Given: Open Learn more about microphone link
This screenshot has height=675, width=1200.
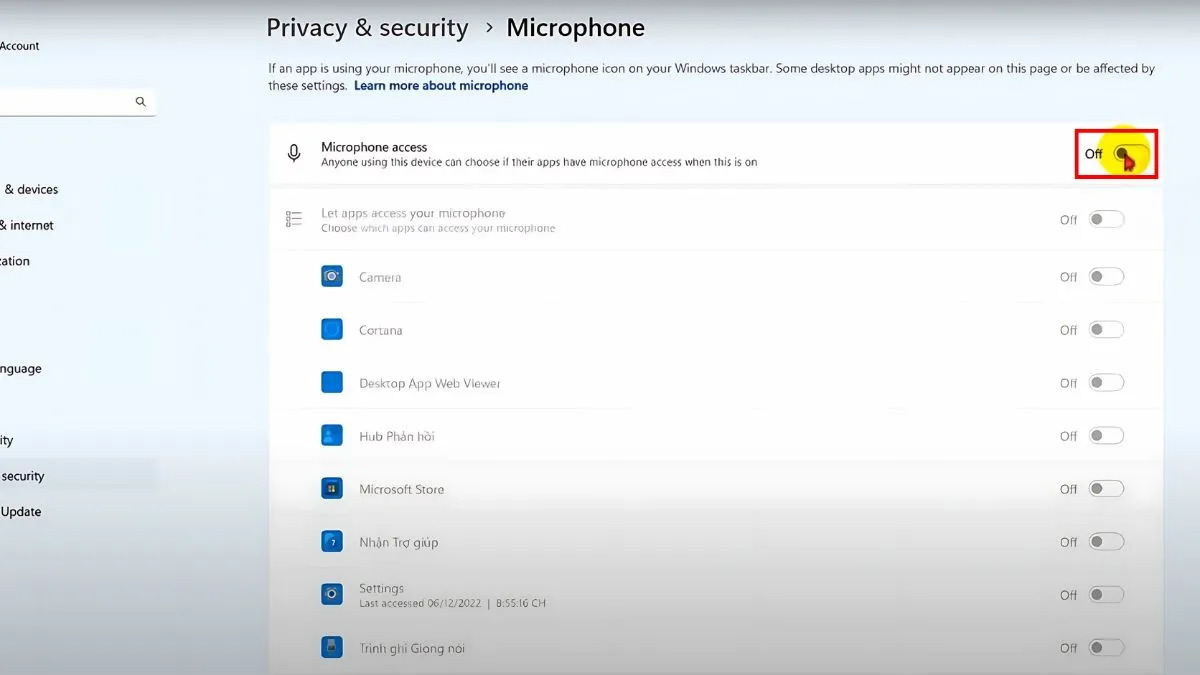Looking at the screenshot, I should 441,86.
